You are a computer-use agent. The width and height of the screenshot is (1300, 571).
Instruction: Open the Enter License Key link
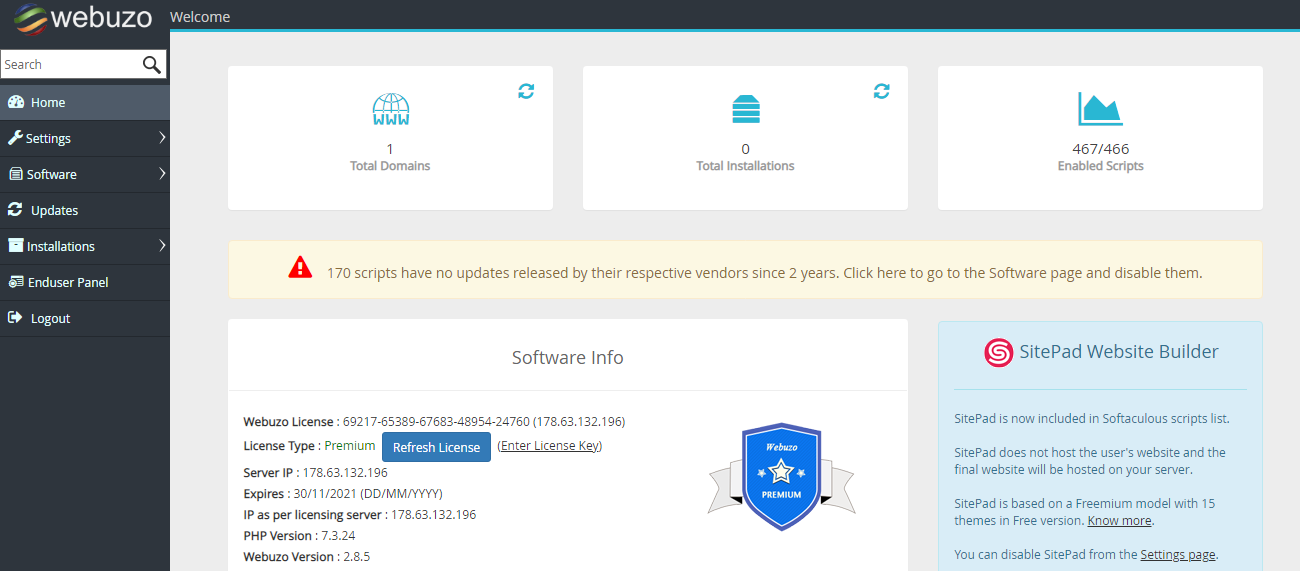pyautogui.click(x=549, y=446)
